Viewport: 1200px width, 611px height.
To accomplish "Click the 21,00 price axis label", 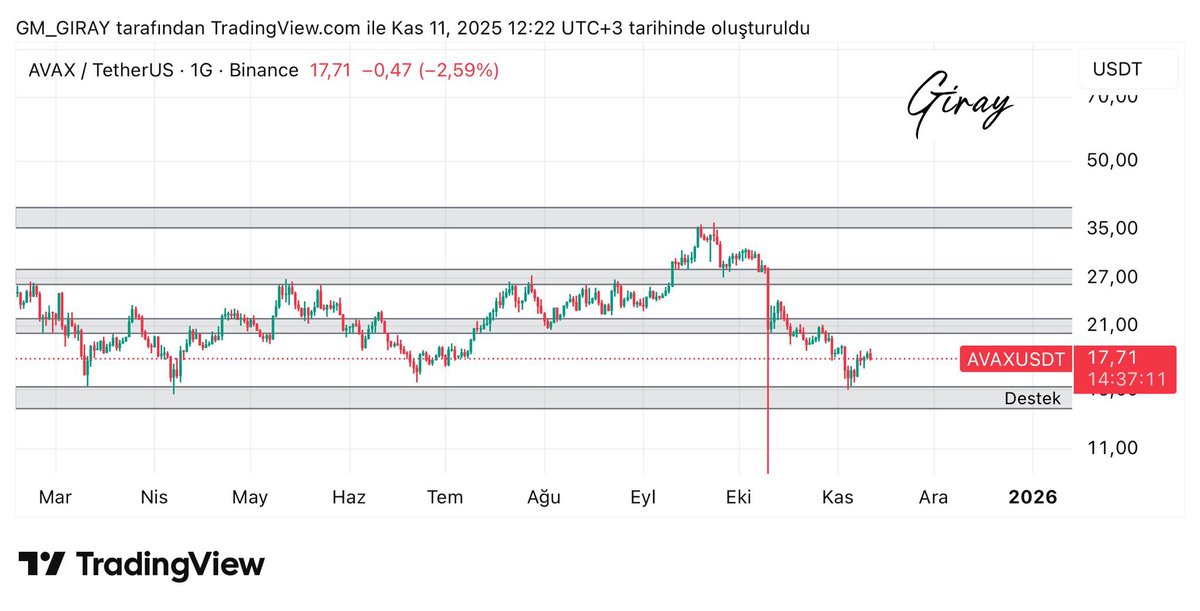I will pyautogui.click(x=1113, y=324).
